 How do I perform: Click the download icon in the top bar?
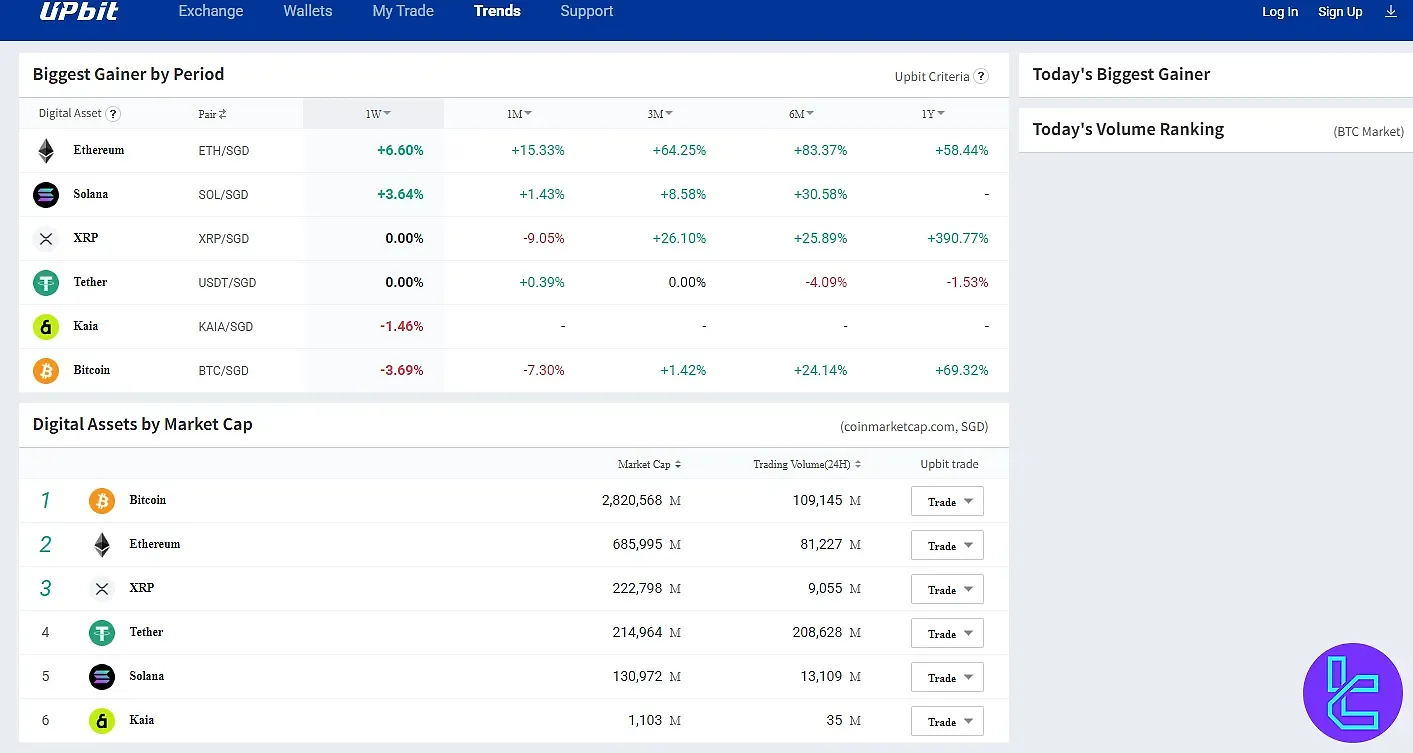[x=1391, y=11]
